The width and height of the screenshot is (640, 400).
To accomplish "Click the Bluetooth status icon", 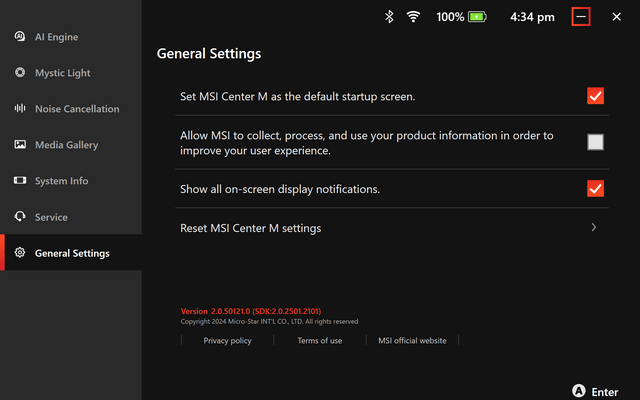I will pos(389,17).
